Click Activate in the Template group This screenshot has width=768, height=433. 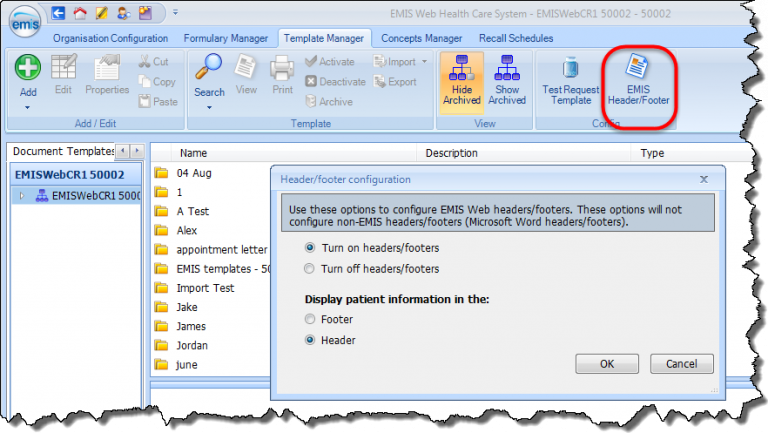click(330, 62)
